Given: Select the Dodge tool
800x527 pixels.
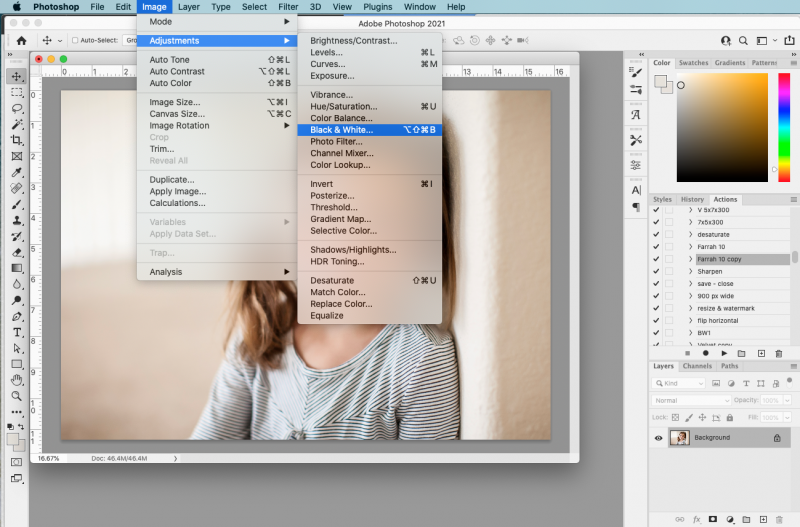Looking at the screenshot, I should (x=17, y=300).
